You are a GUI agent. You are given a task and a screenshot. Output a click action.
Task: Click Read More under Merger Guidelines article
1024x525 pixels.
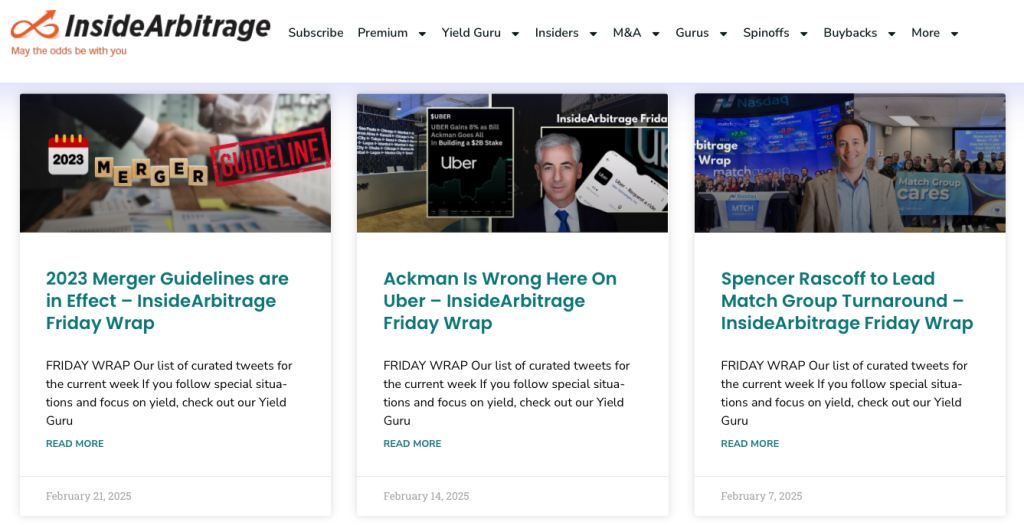75,444
